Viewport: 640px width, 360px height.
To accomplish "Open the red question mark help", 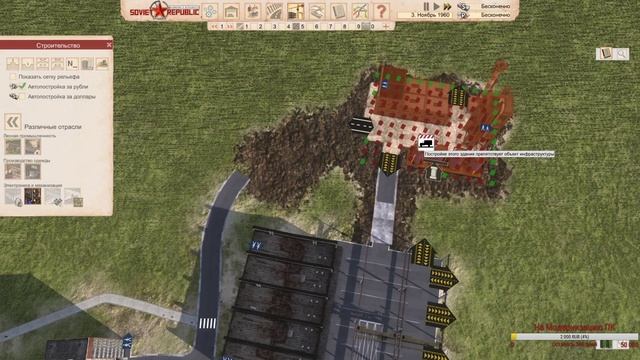I will pyautogui.click(x=381, y=11).
